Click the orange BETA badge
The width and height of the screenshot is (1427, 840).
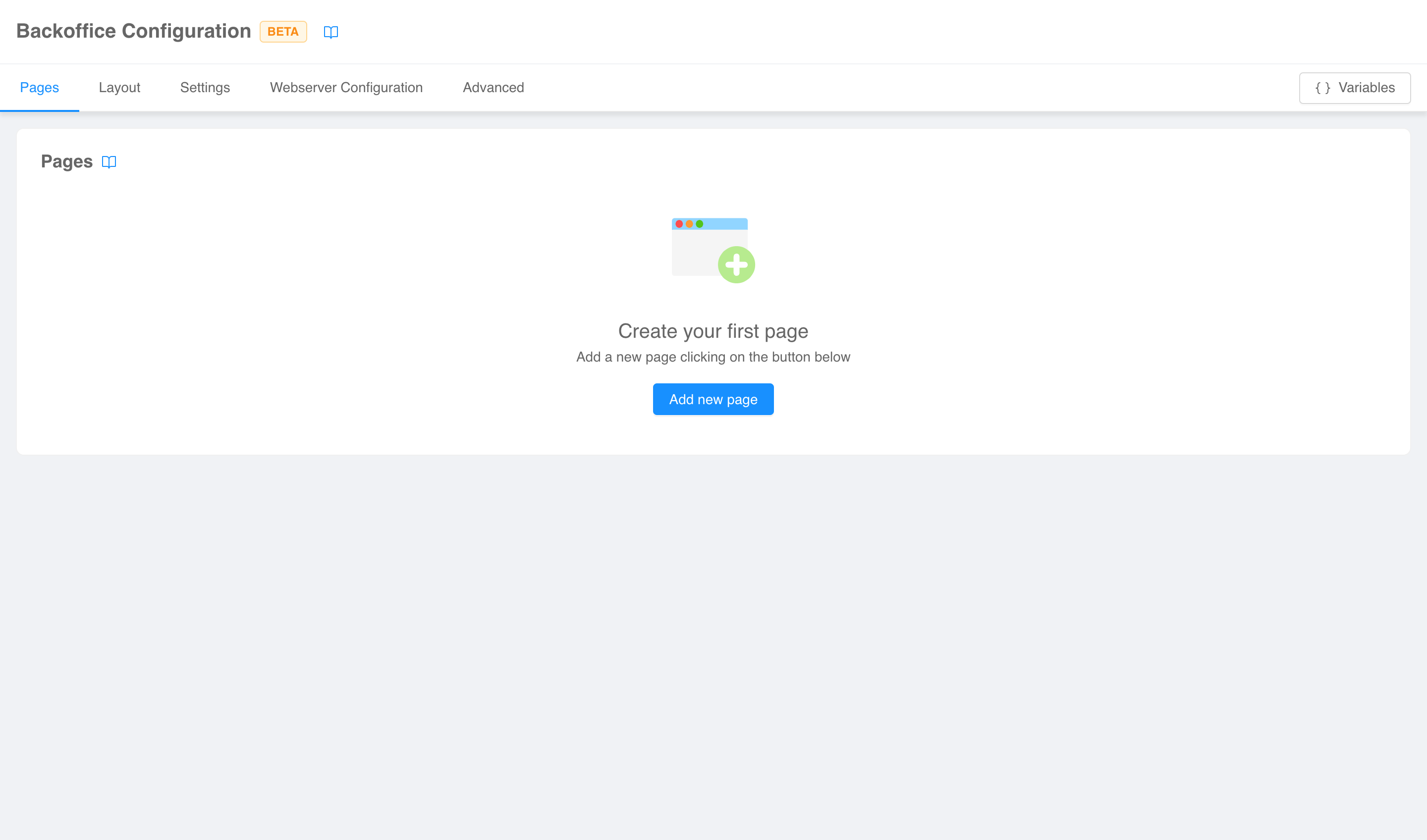283,32
